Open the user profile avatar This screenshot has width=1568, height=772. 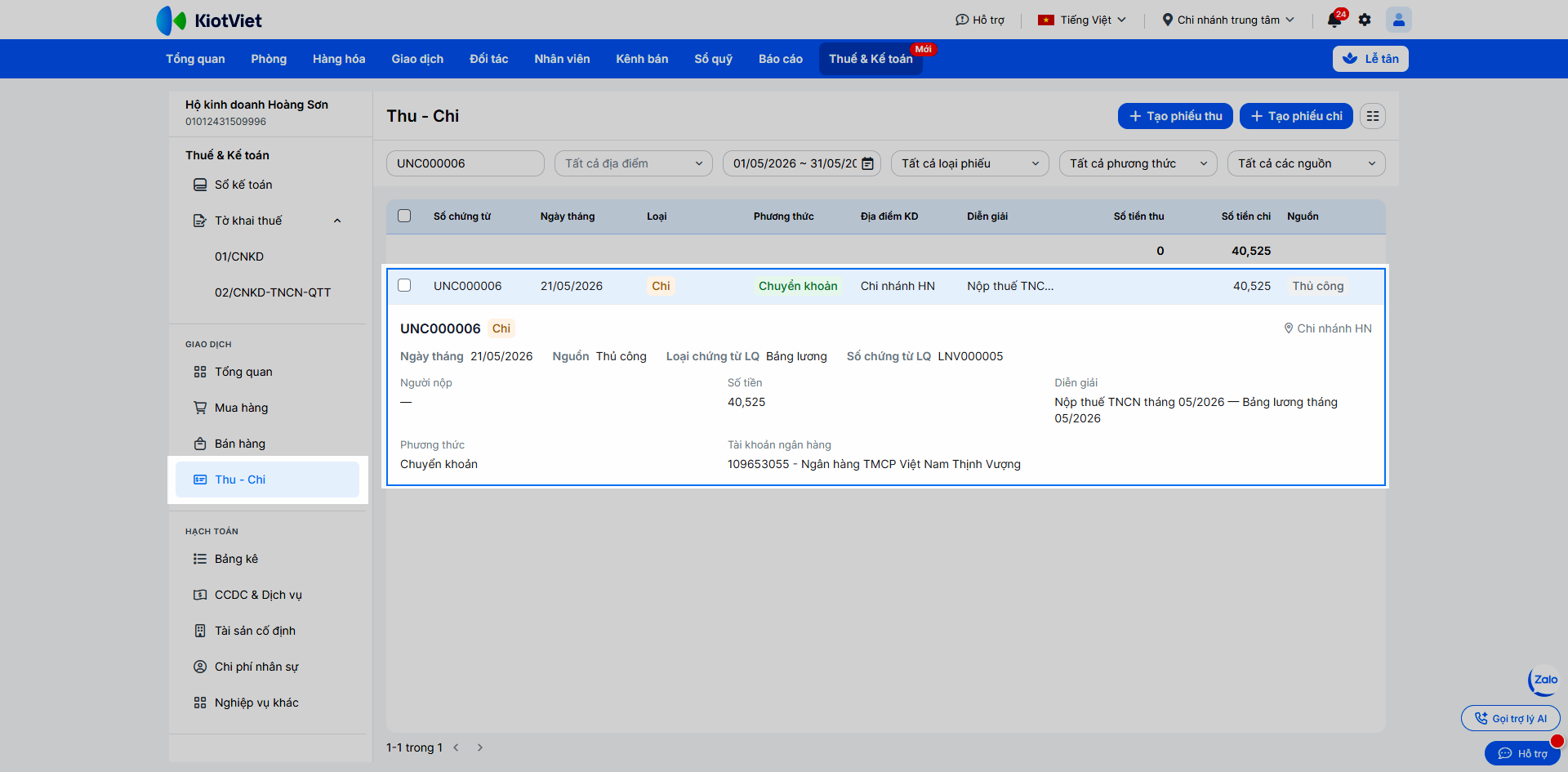pyautogui.click(x=1398, y=20)
